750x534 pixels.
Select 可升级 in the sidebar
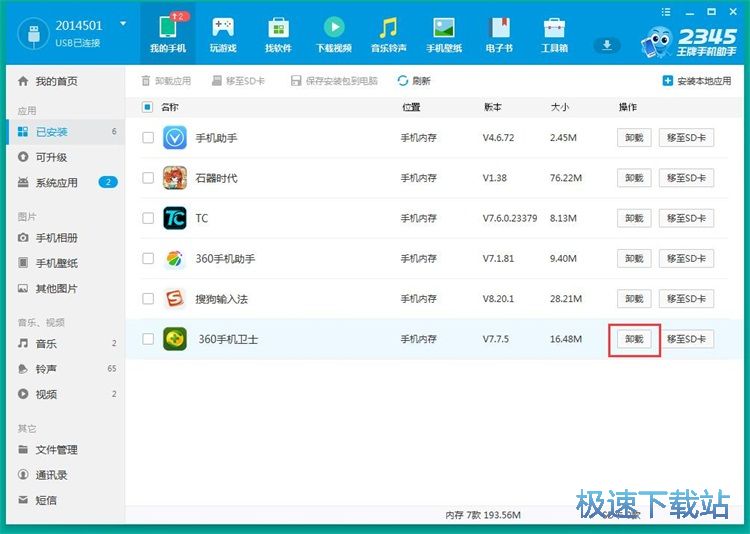pos(50,157)
